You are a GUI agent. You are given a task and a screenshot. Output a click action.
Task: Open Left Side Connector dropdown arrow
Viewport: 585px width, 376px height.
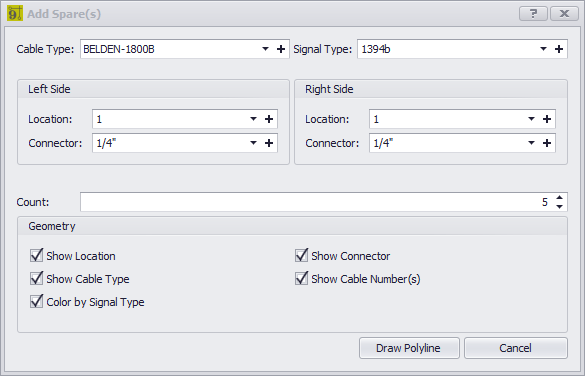pyautogui.click(x=253, y=143)
